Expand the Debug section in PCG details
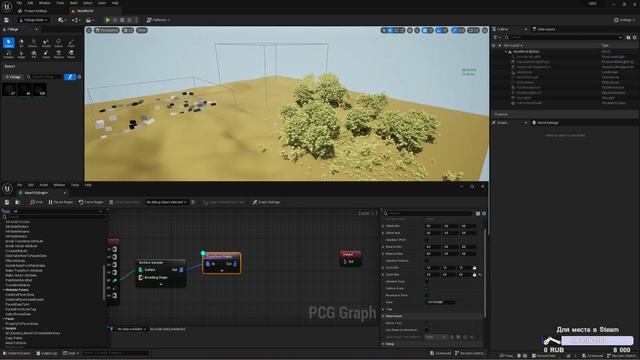640x360 pixels. pyautogui.click(x=383, y=344)
